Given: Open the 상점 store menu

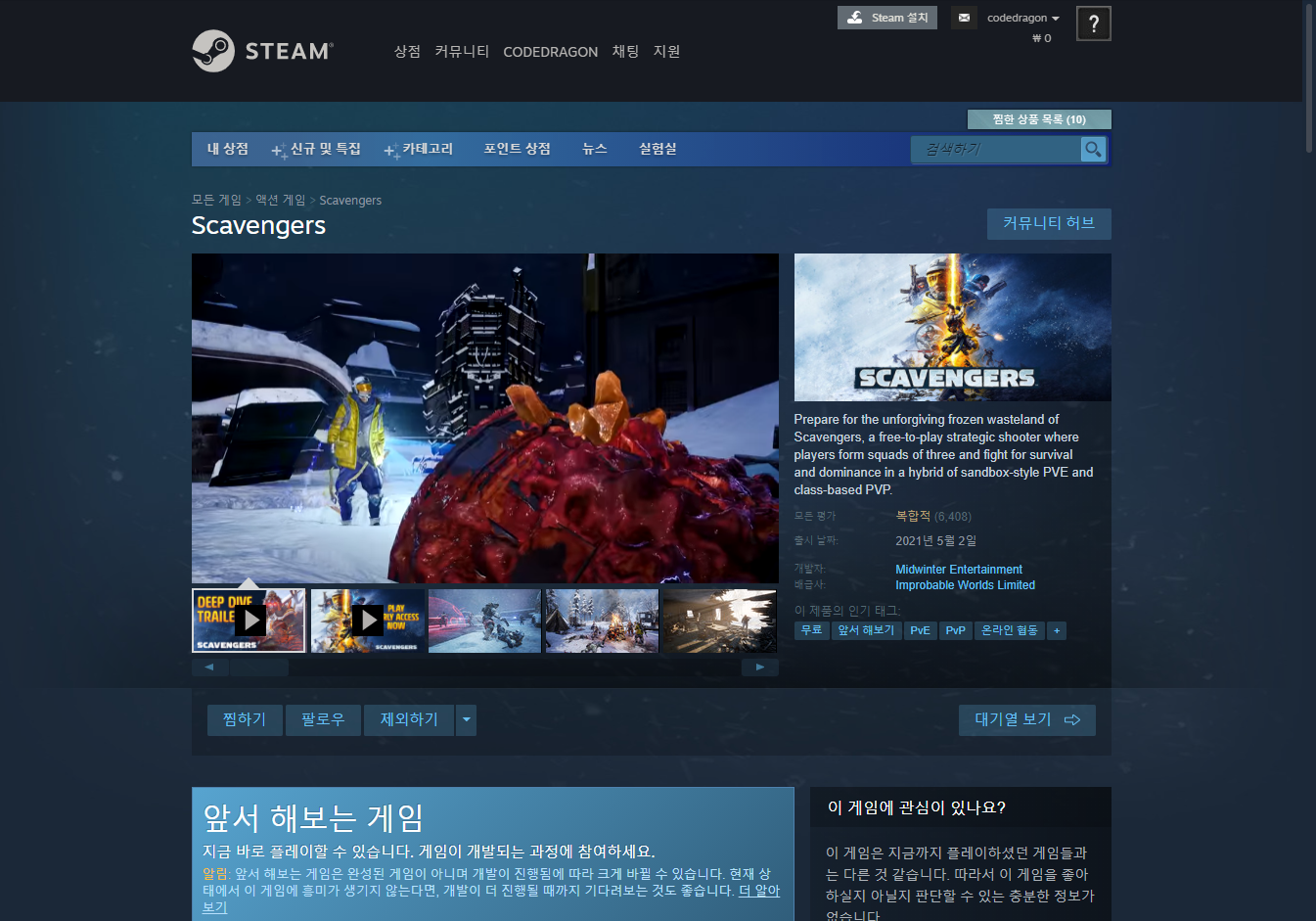Looking at the screenshot, I should click(x=407, y=52).
